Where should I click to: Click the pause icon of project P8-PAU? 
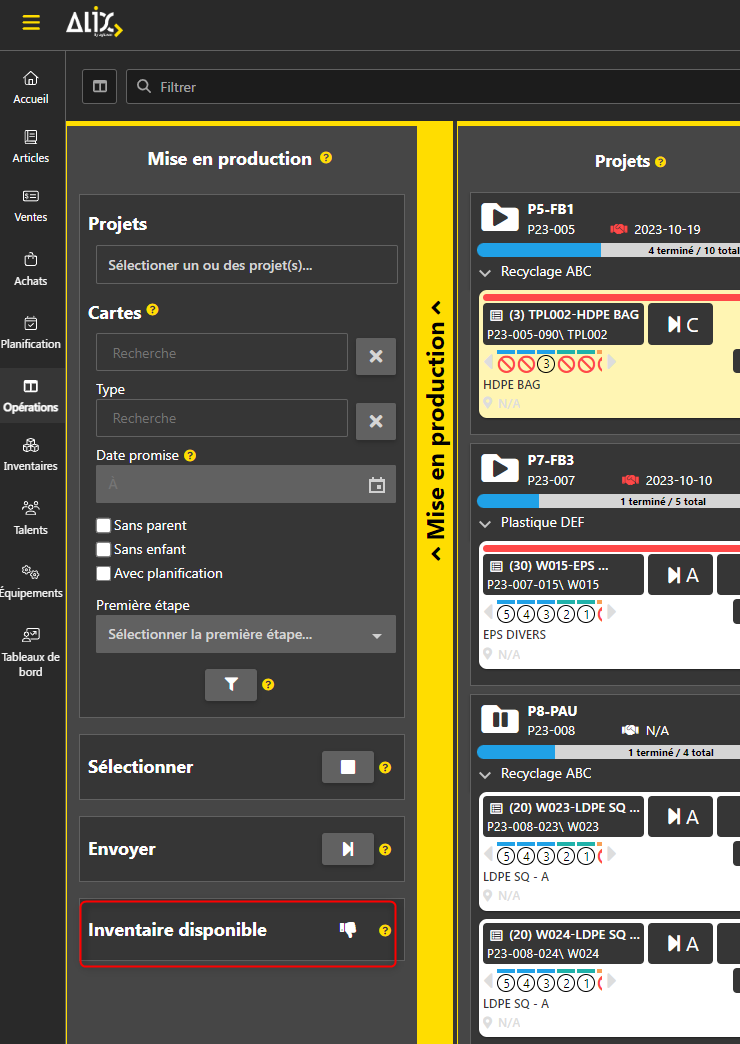pos(497,720)
